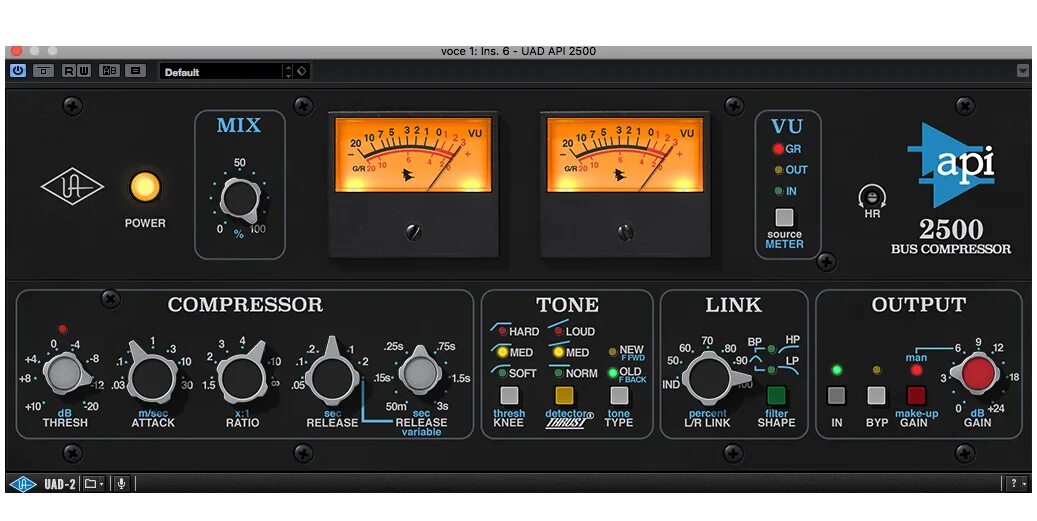Click the OUTPUT section heading
Screen dimensions: 1037x521
(x=918, y=304)
